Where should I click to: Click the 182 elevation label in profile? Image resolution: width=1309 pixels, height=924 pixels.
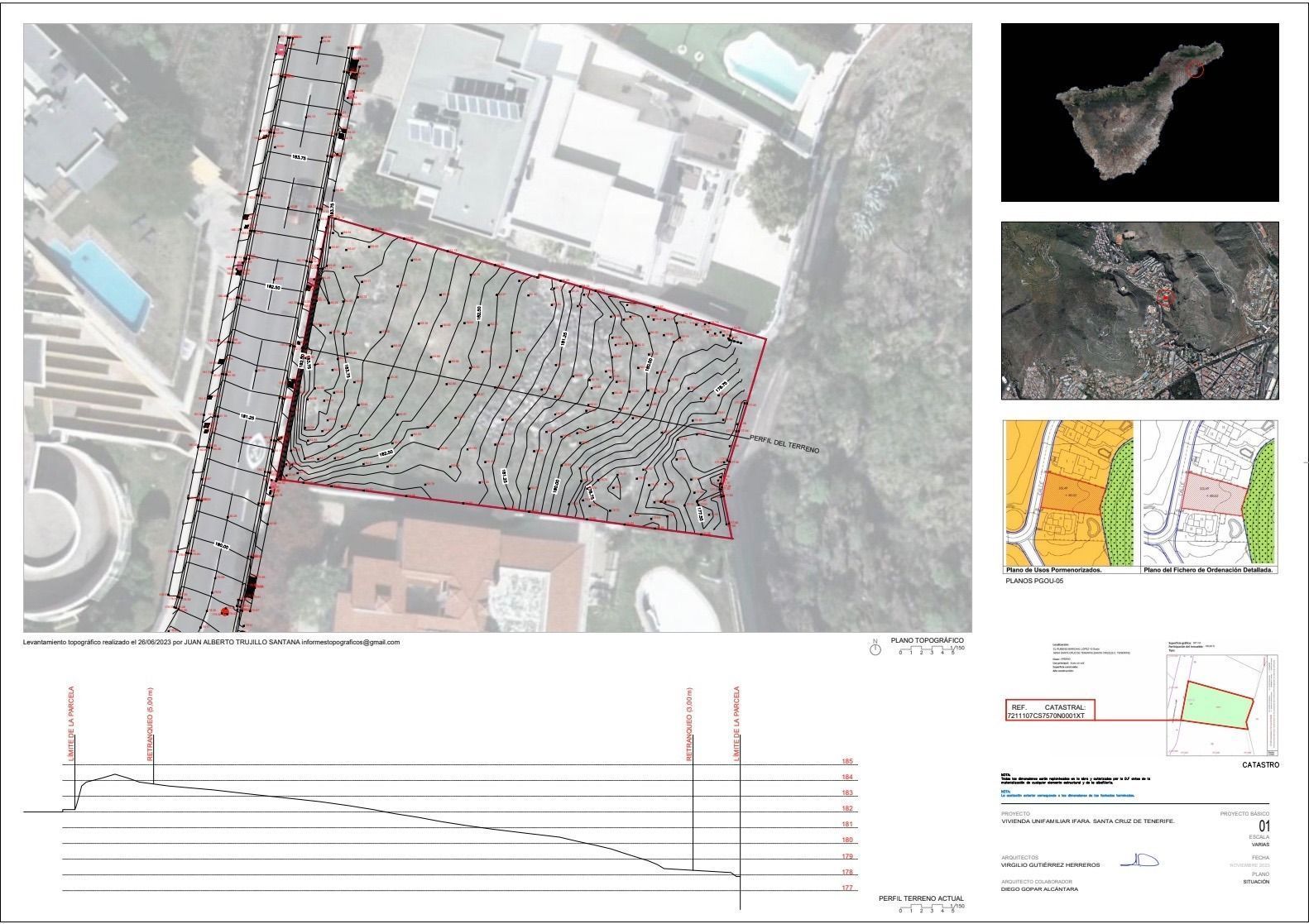pyautogui.click(x=847, y=809)
